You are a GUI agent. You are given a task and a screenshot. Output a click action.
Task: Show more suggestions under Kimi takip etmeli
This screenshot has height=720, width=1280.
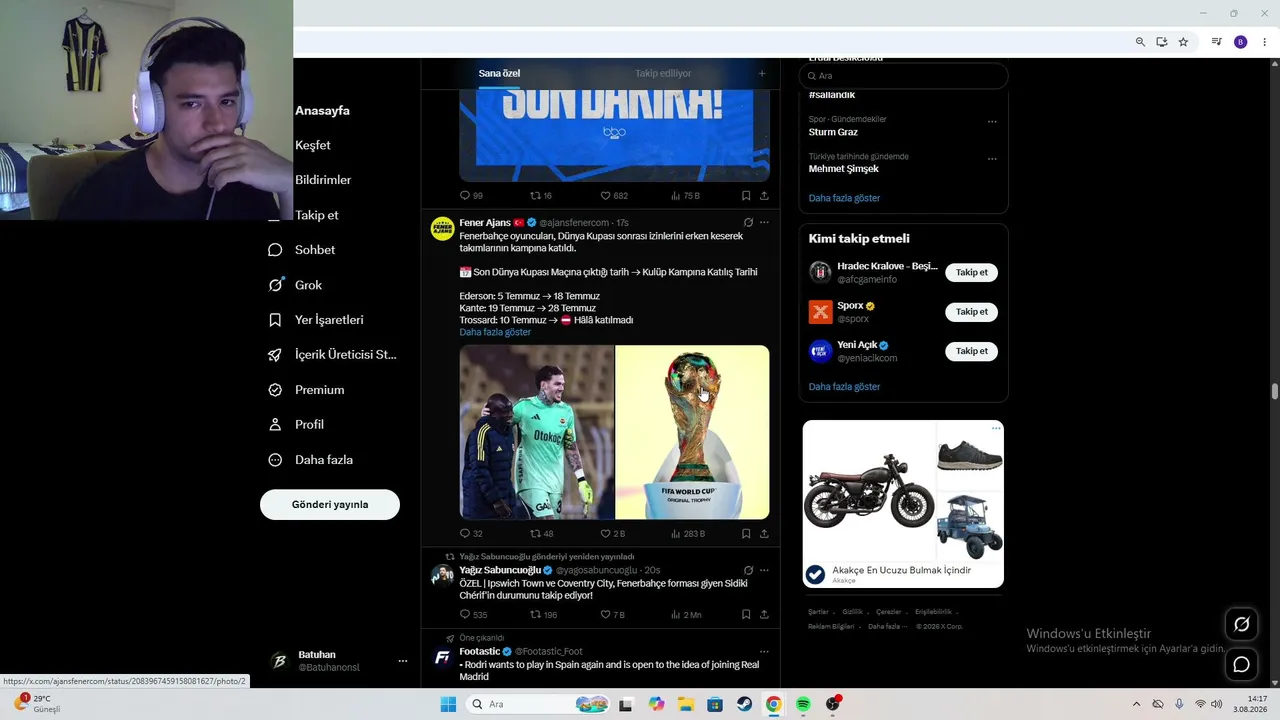coord(844,387)
